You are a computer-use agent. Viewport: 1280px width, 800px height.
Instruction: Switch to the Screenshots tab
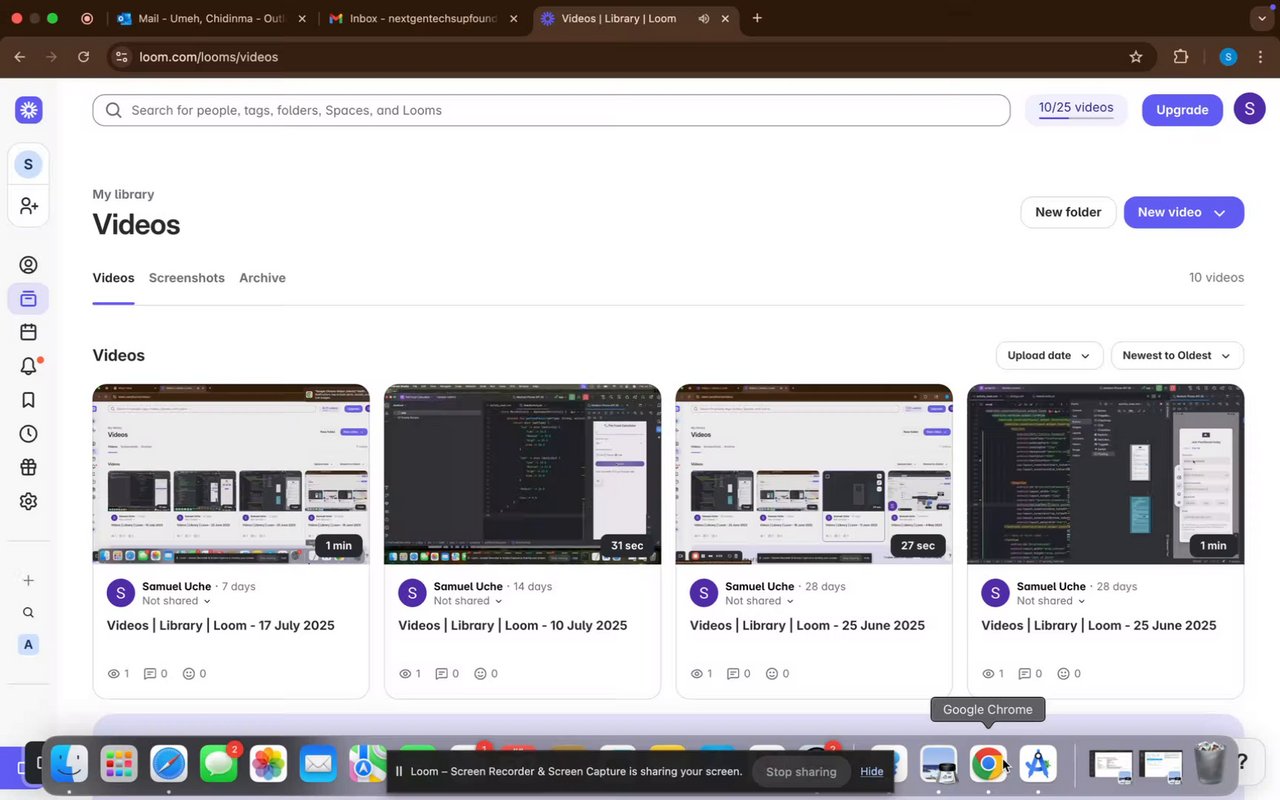[186, 278]
